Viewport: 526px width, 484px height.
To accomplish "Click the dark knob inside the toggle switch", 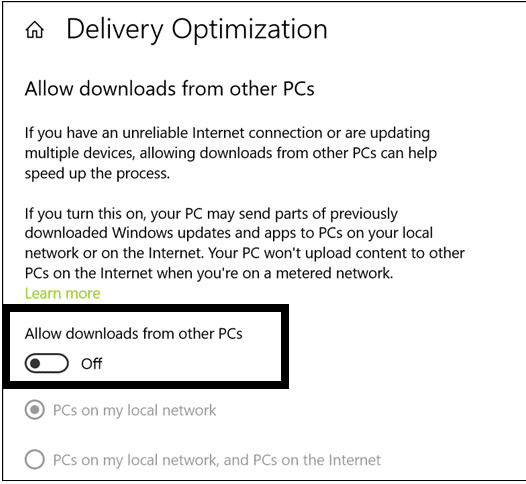I will pyautogui.click(x=35, y=363).
